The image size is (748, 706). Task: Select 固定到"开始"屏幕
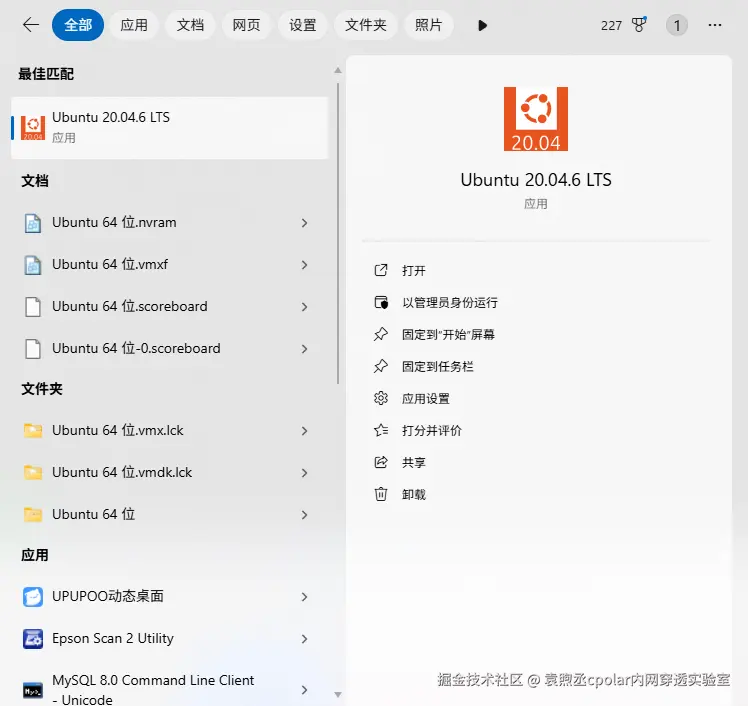(448, 334)
